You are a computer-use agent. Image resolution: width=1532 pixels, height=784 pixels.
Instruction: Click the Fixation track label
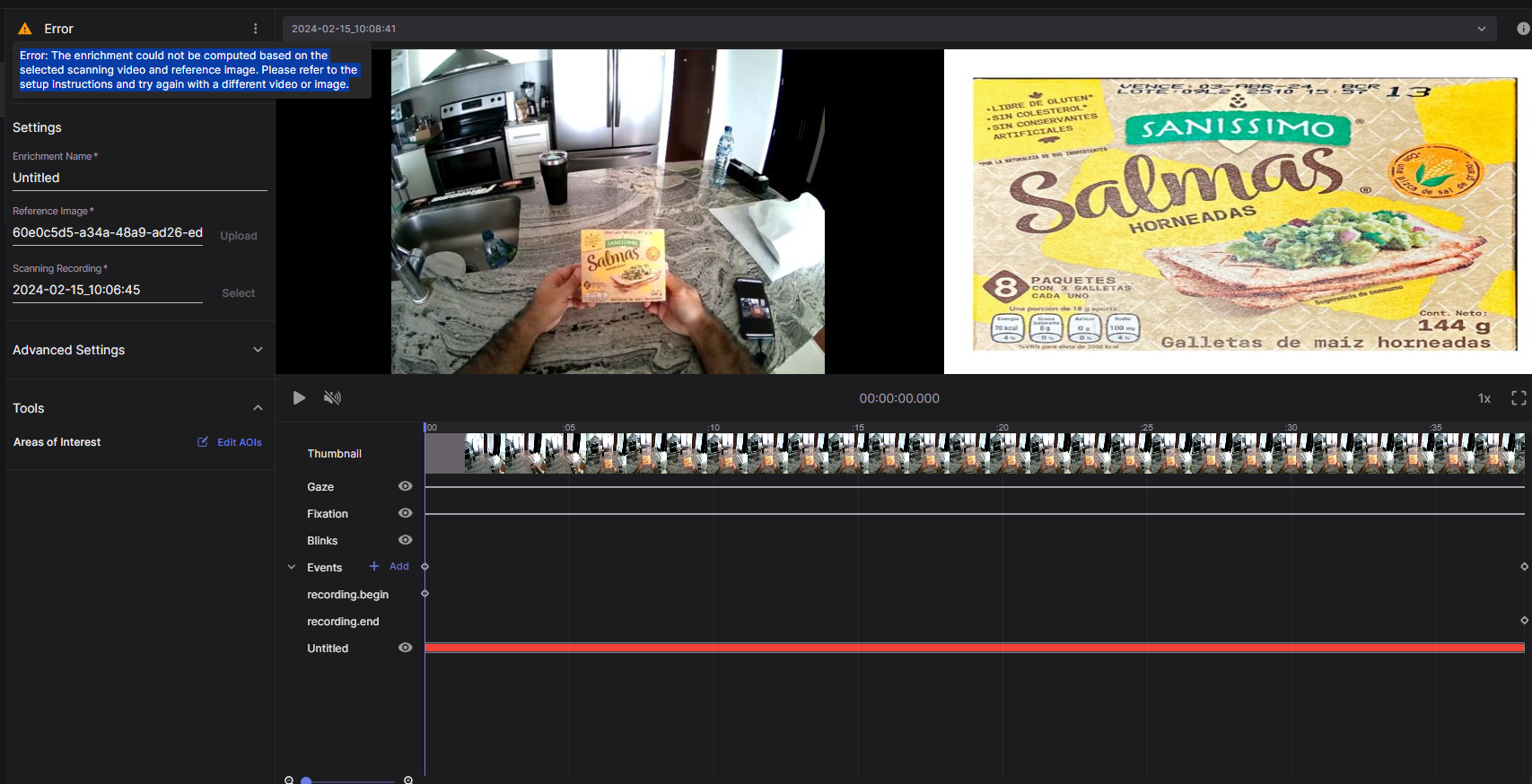tap(328, 514)
